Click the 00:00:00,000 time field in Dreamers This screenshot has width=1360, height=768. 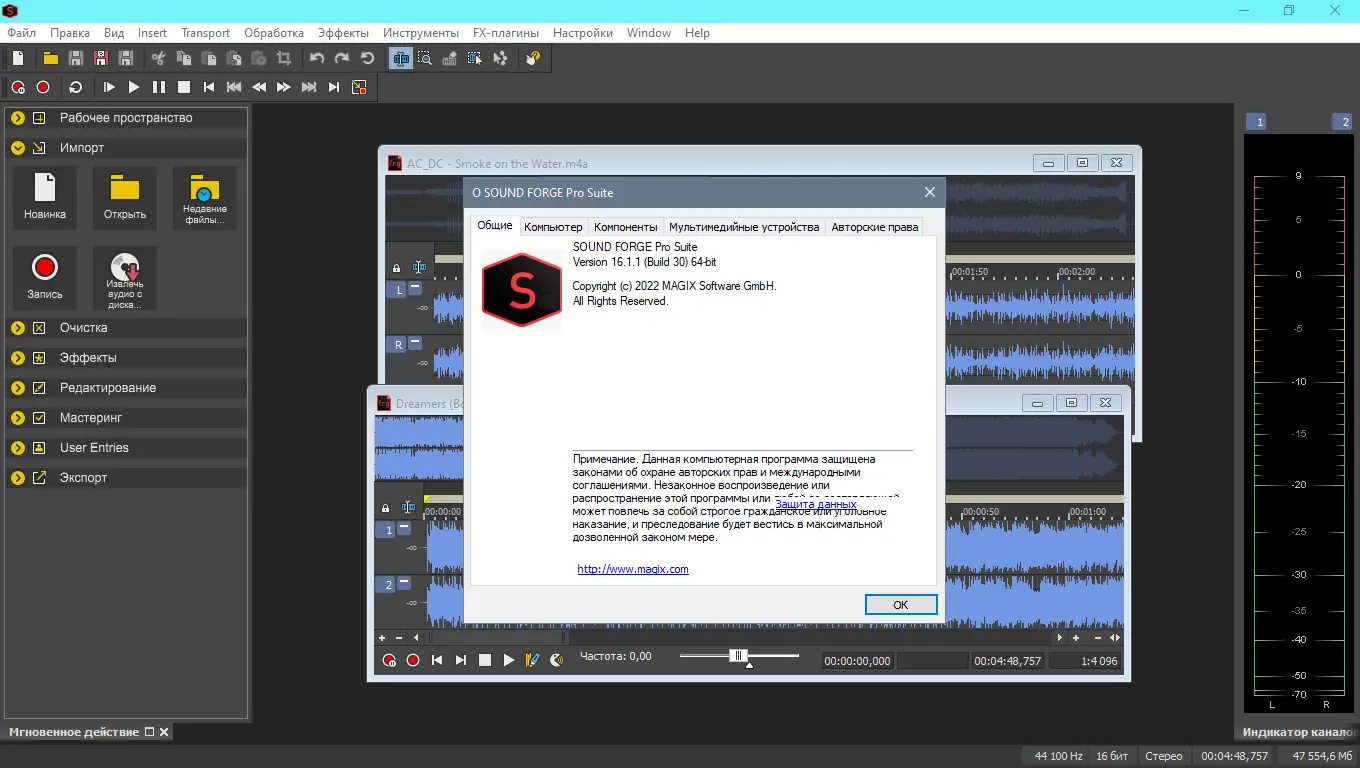coord(857,661)
